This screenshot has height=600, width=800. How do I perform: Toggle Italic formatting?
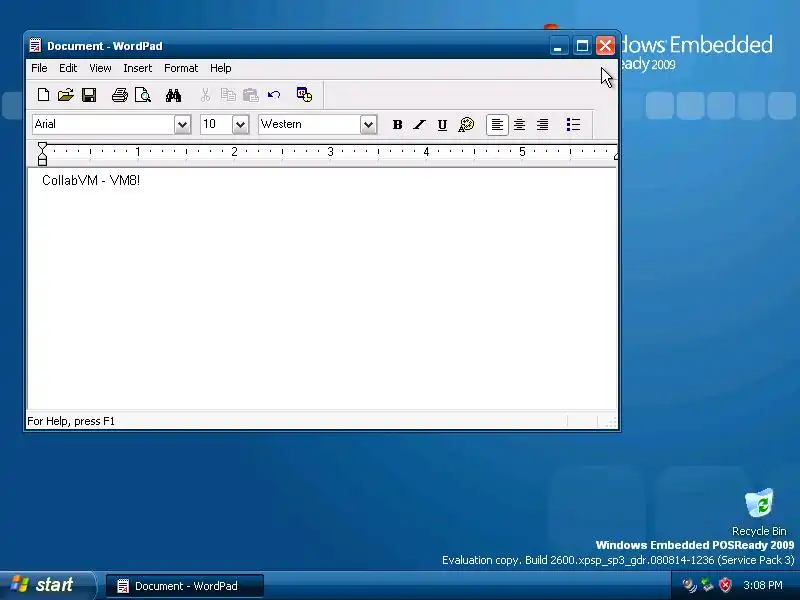click(419, 124)
